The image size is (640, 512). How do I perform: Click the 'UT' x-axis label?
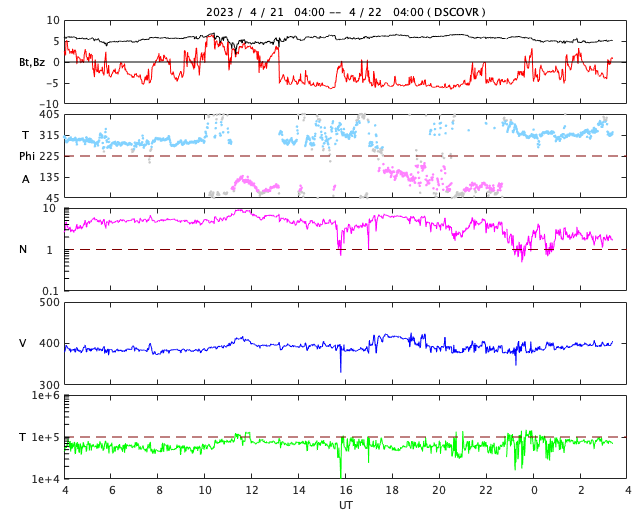[x=345, y=505]
